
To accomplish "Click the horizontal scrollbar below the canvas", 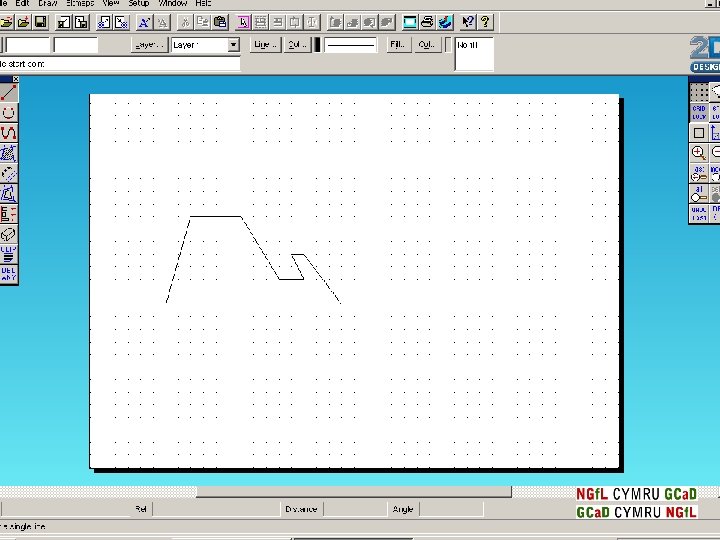I will (x=354, y=492).
